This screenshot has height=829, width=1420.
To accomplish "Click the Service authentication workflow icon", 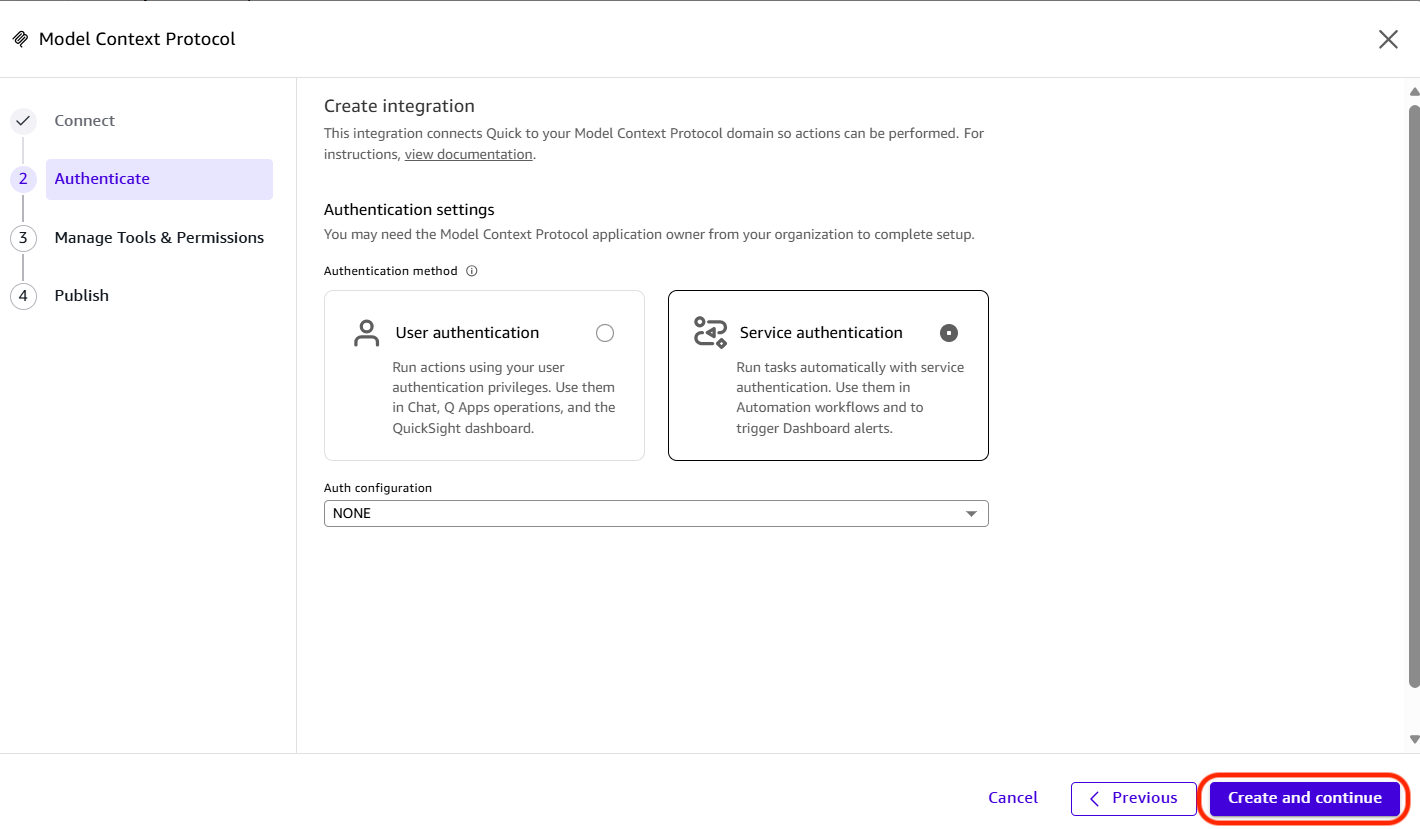I will (x=710, y=333).
